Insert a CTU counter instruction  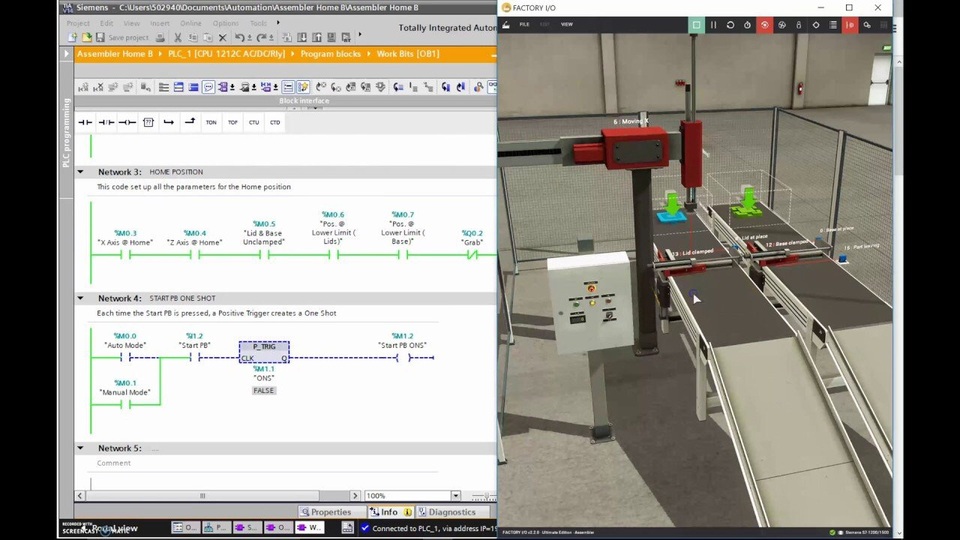pos(253,122)
